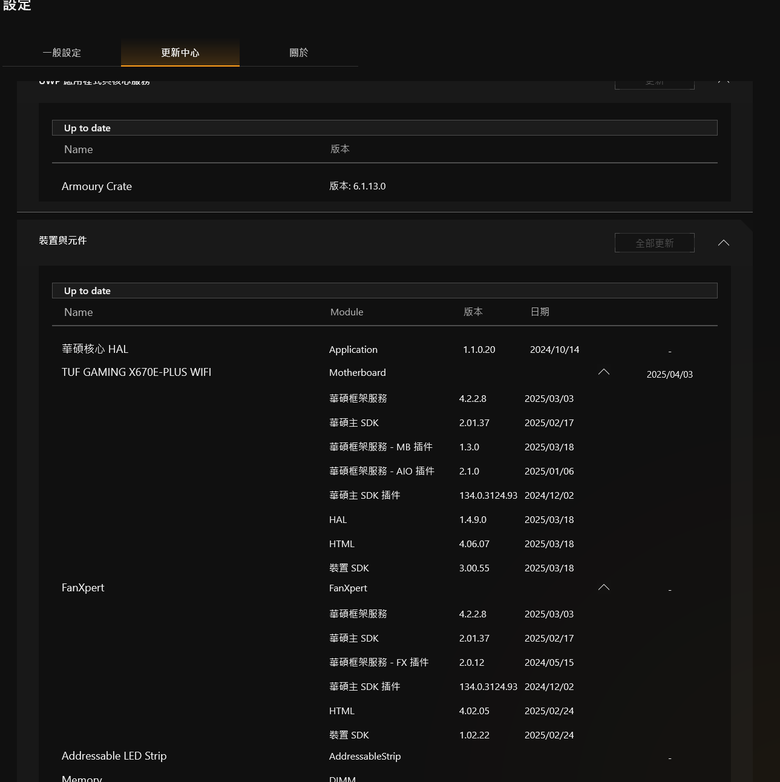
Task: Click TUF GAMING X670E-PLUS WIFI name
Action: tap(137, 372)
